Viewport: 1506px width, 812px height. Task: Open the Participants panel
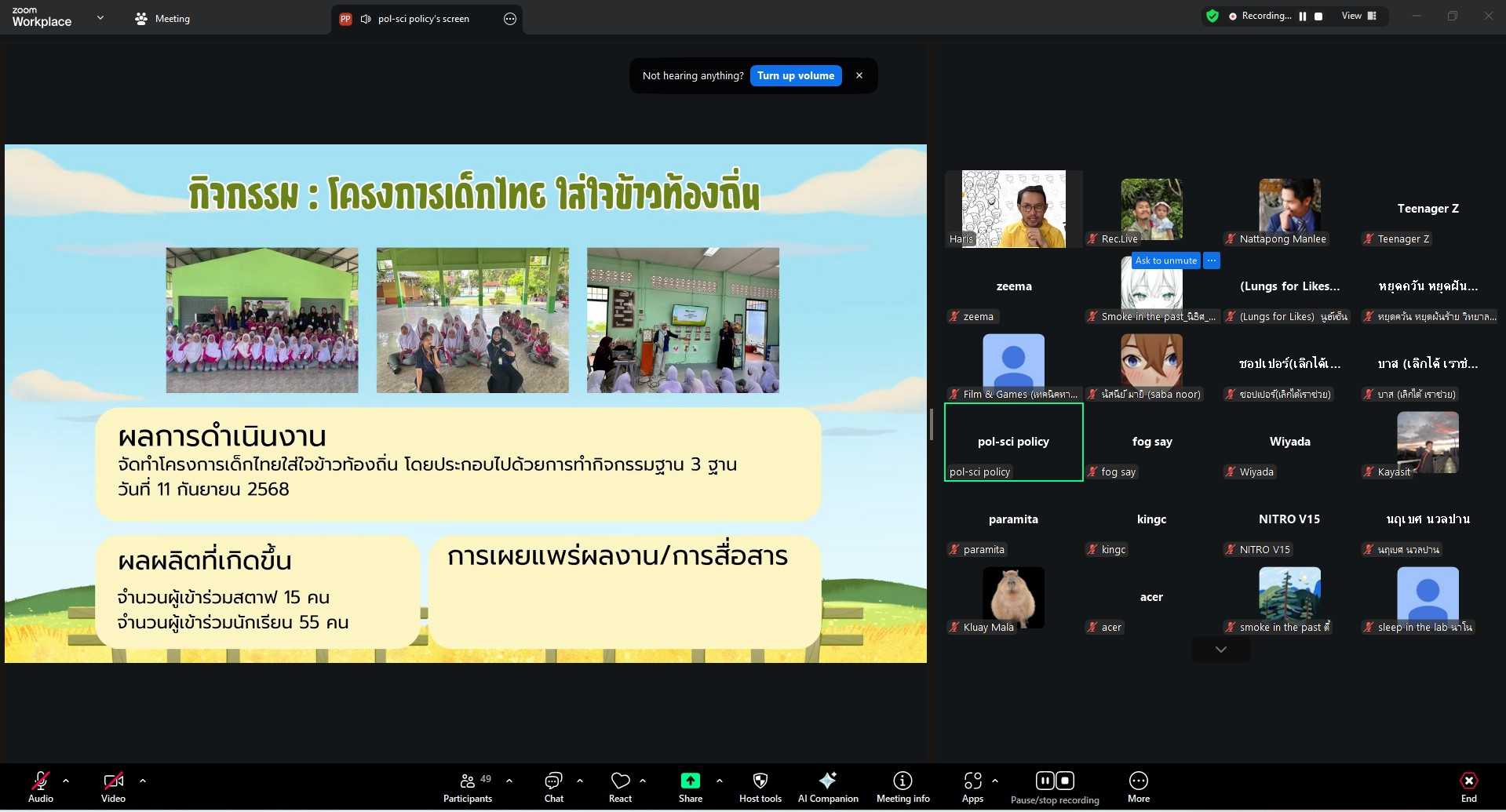[468, 786]
